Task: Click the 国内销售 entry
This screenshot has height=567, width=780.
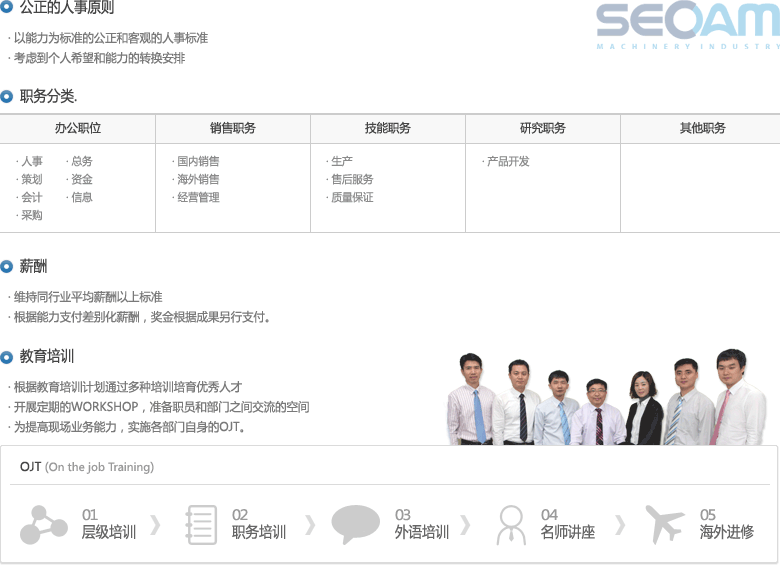Action: (196, 161)
